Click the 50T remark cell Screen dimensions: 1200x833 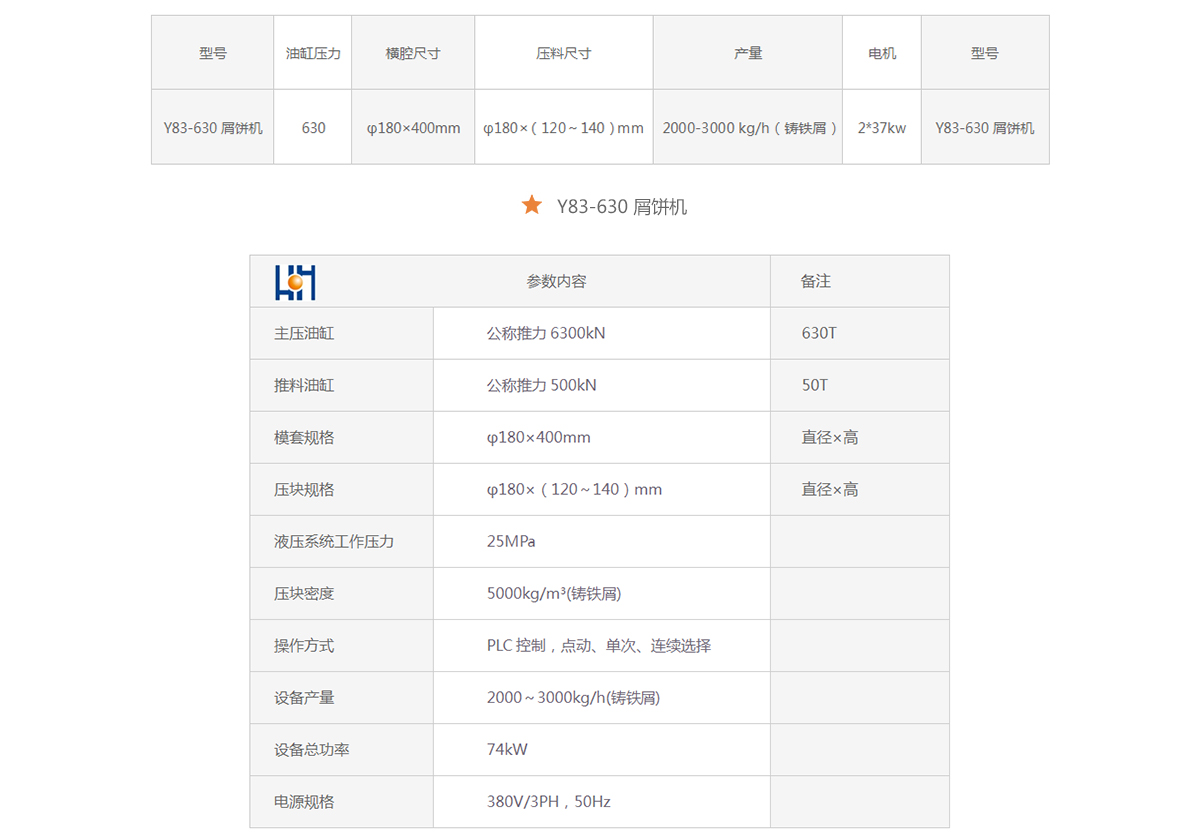815,385
